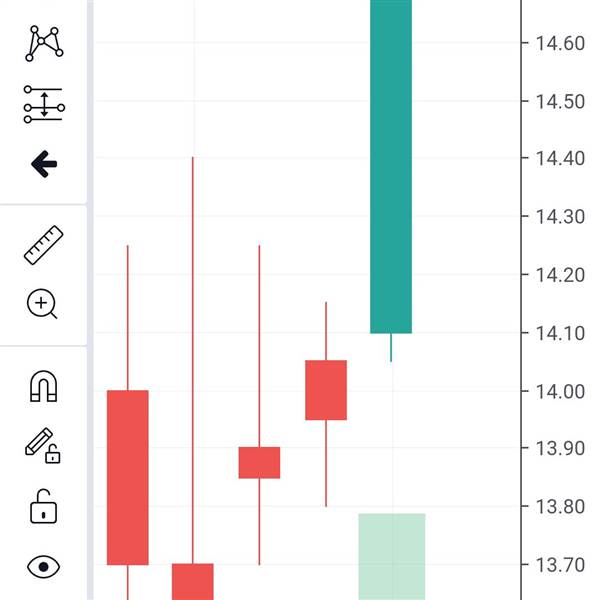Viewport: 600px width, 600px height.
Task: Click the 14.60 price scale label
Action: pos(560,43)
